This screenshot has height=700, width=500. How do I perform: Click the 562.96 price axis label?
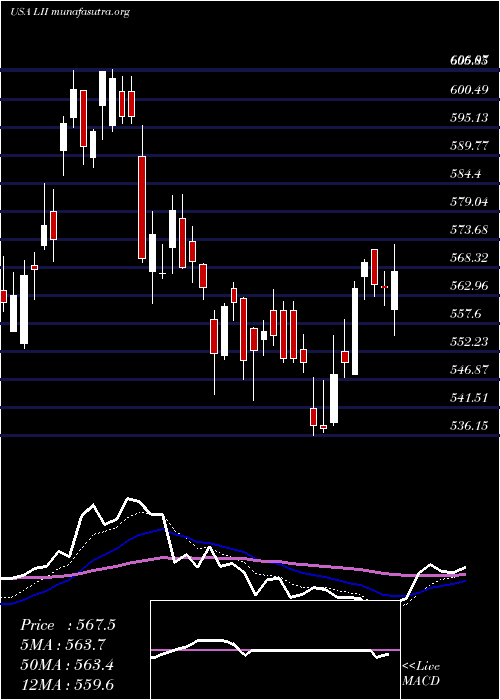pyautogui.click(x=469, y=286)
